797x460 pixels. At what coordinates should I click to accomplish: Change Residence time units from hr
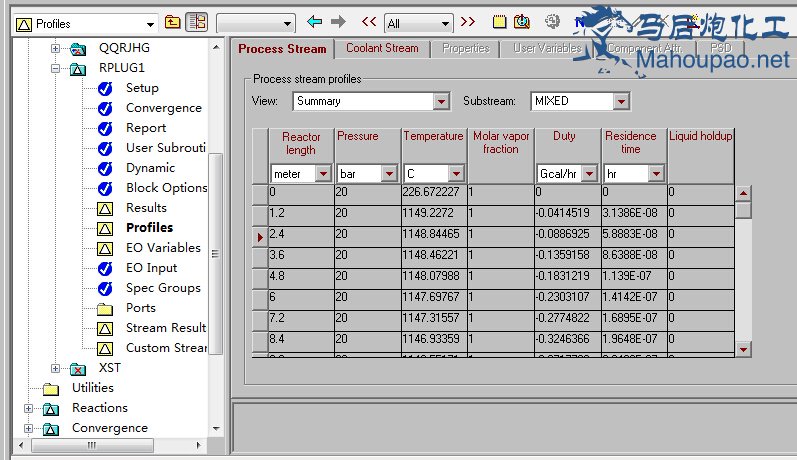coord(656,174)
